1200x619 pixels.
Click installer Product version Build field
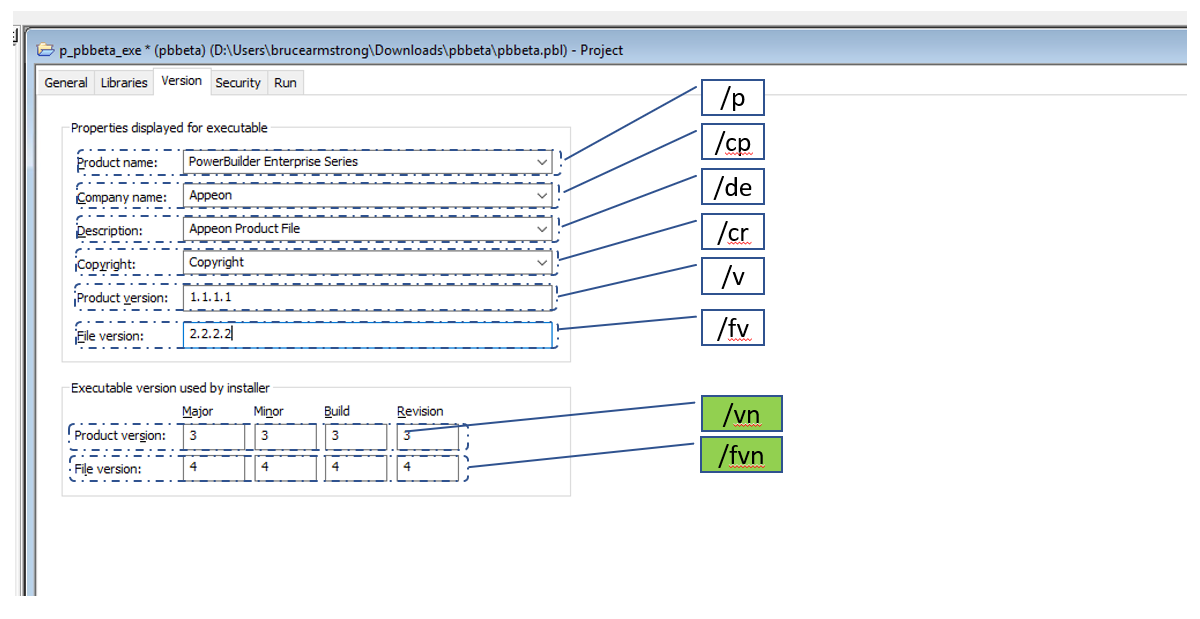pos(355,436)
